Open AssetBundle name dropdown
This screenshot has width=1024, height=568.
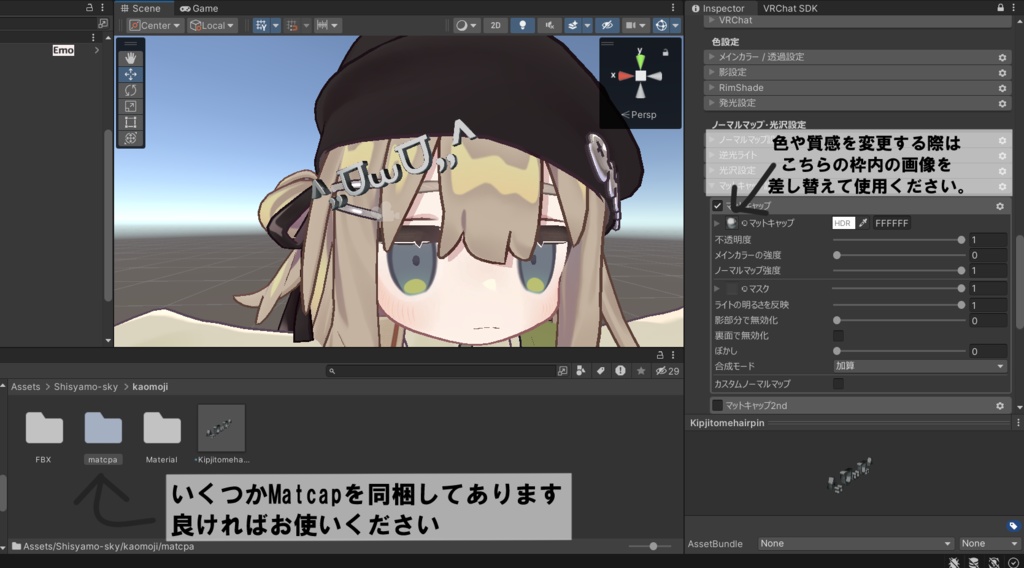click(x=856, y=543)
